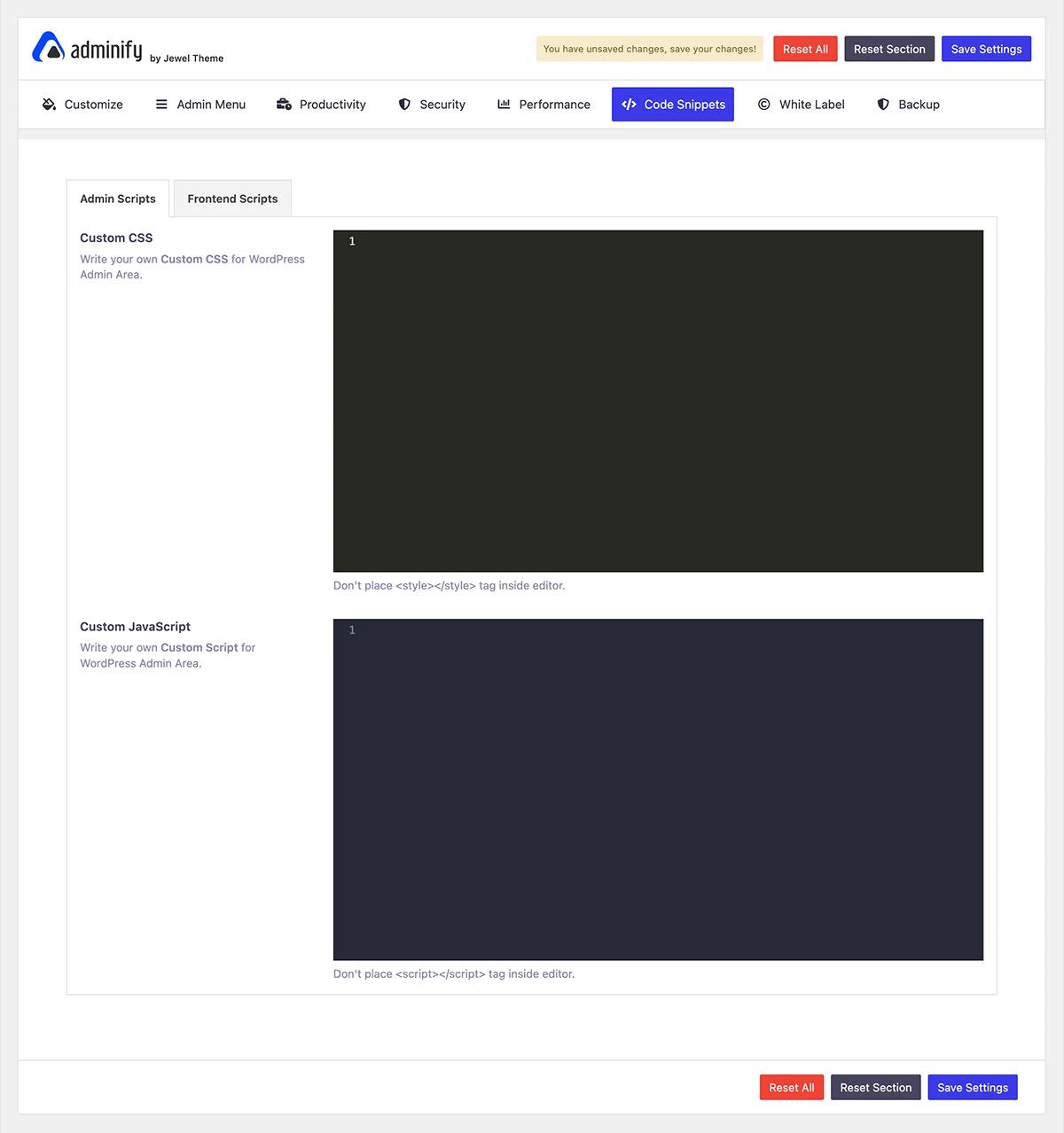
Task: Click the bottom Reset Section button
Action: pyautogui.click(x=876, y=1088)
